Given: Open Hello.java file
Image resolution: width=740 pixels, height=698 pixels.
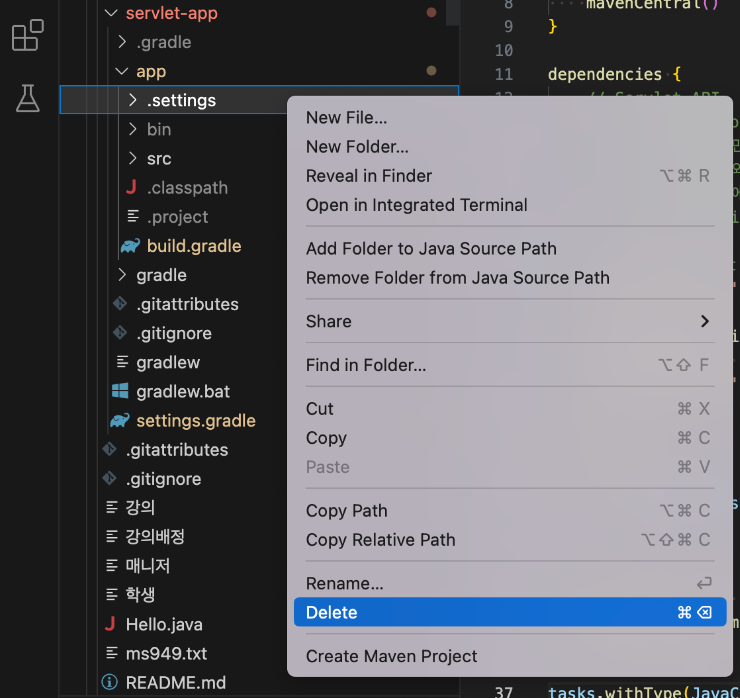Looking at the screenshot, I should click(164, 624).
